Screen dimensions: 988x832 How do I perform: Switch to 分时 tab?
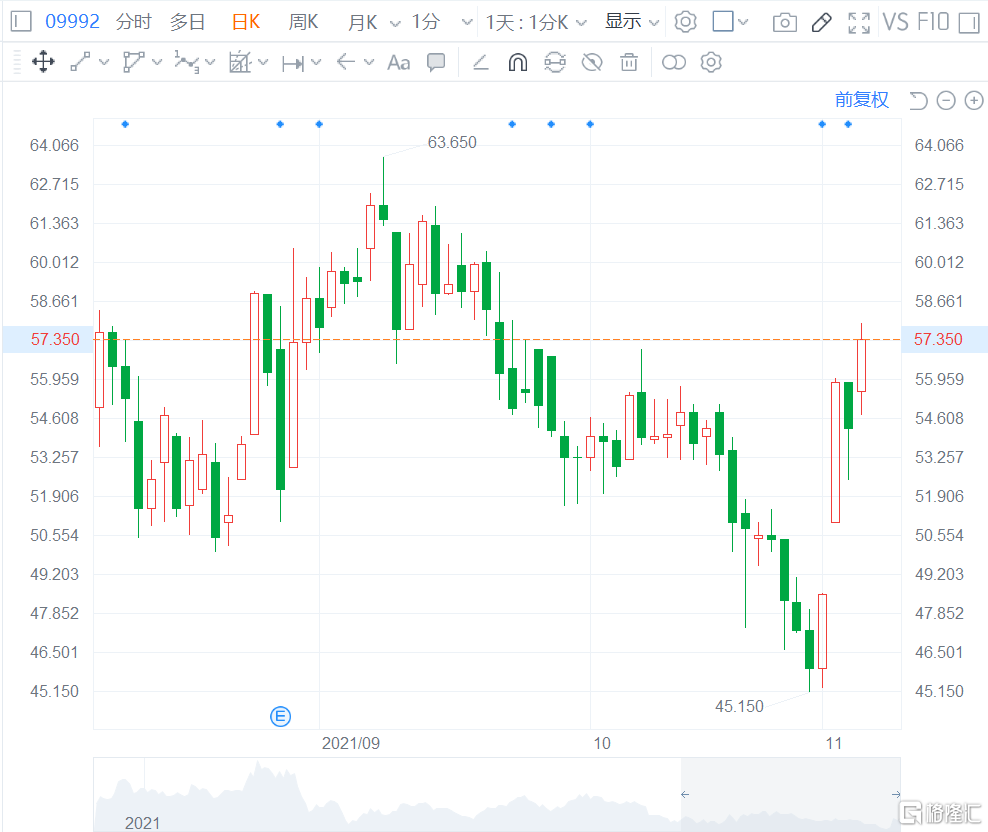pyautogui.click(x=133, y=22)
